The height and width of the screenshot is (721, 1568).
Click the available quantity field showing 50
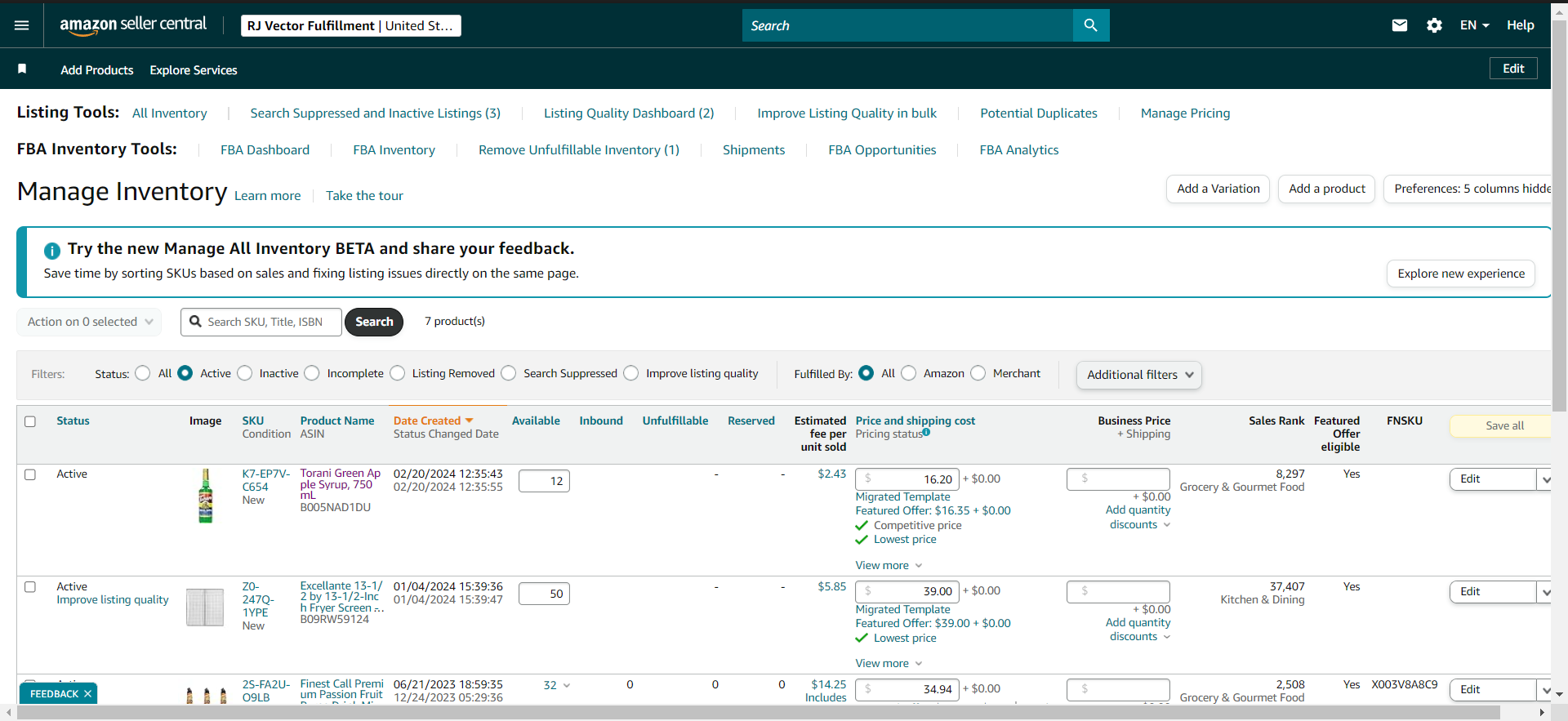pyautogui.click(x=544, y=594)
